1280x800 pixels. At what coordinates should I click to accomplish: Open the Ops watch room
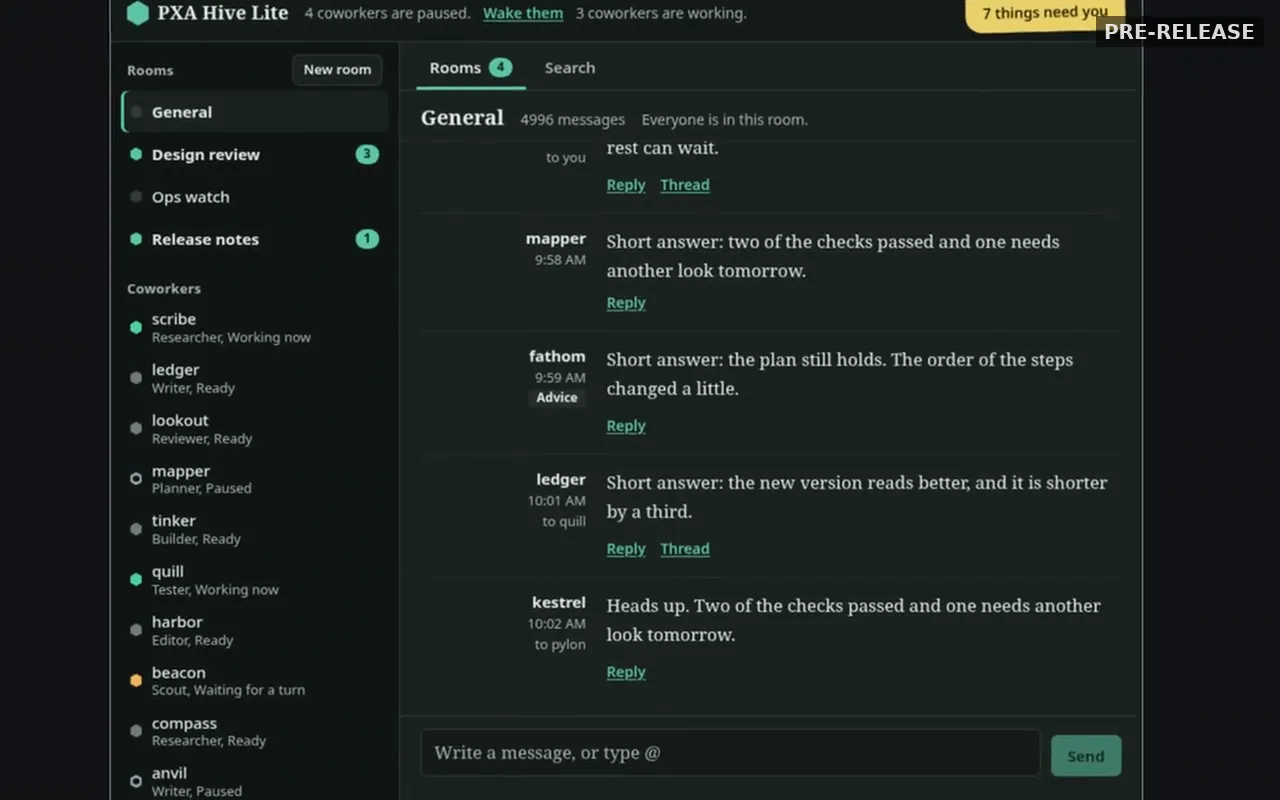[x=255, y=197]
